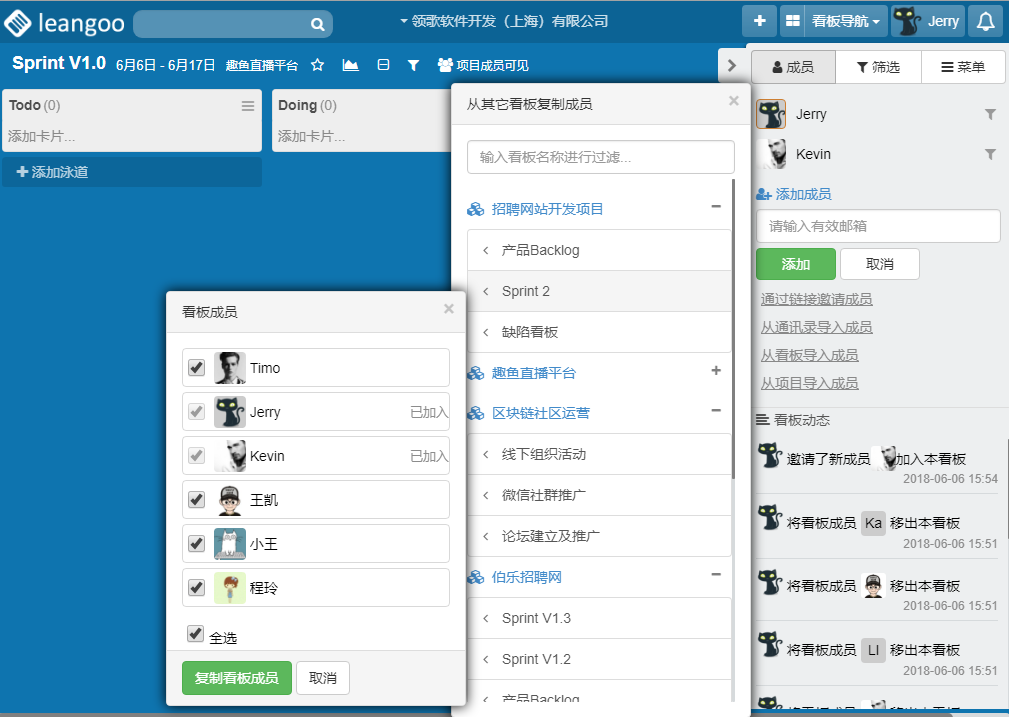Viewport: 1009px width, 717px height.
Task: Click the filter icon beside Kevin
Action: coord(990,155)
